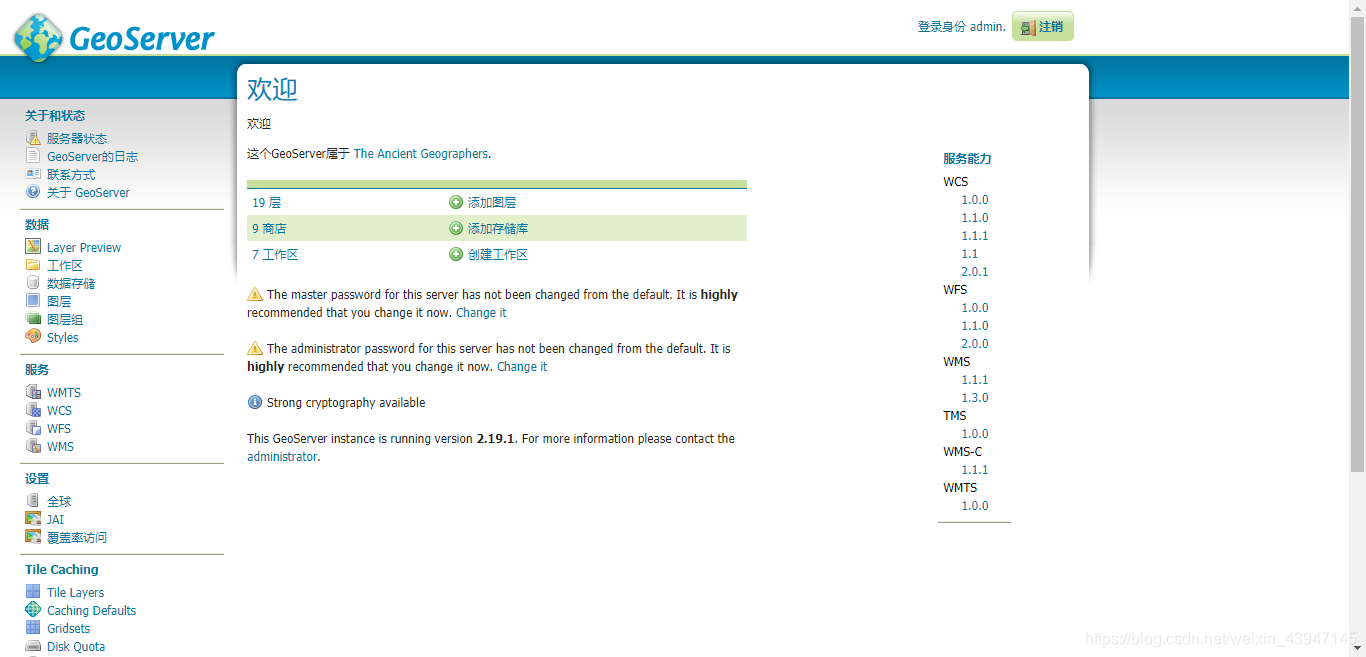
Task: Open the 19 层 layers count link
Action: point(267,202)
